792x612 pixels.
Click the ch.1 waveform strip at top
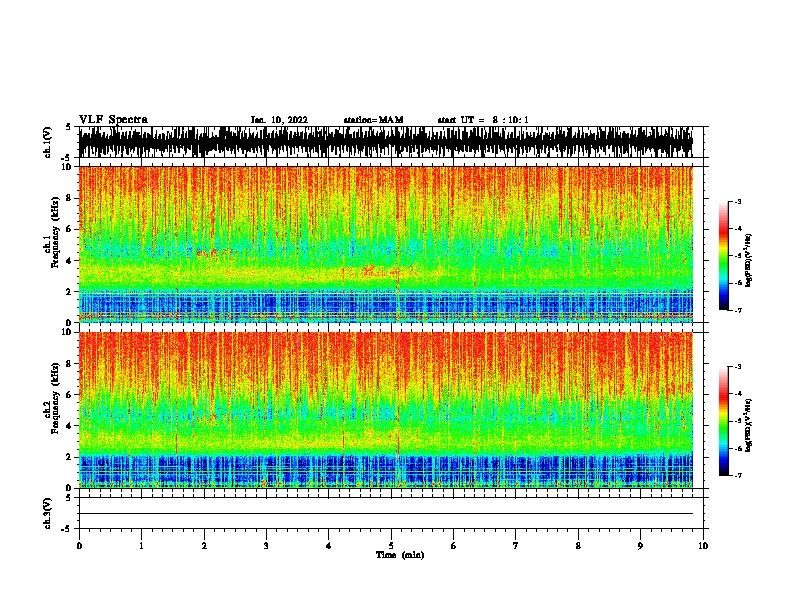click(x=386, y=142)
